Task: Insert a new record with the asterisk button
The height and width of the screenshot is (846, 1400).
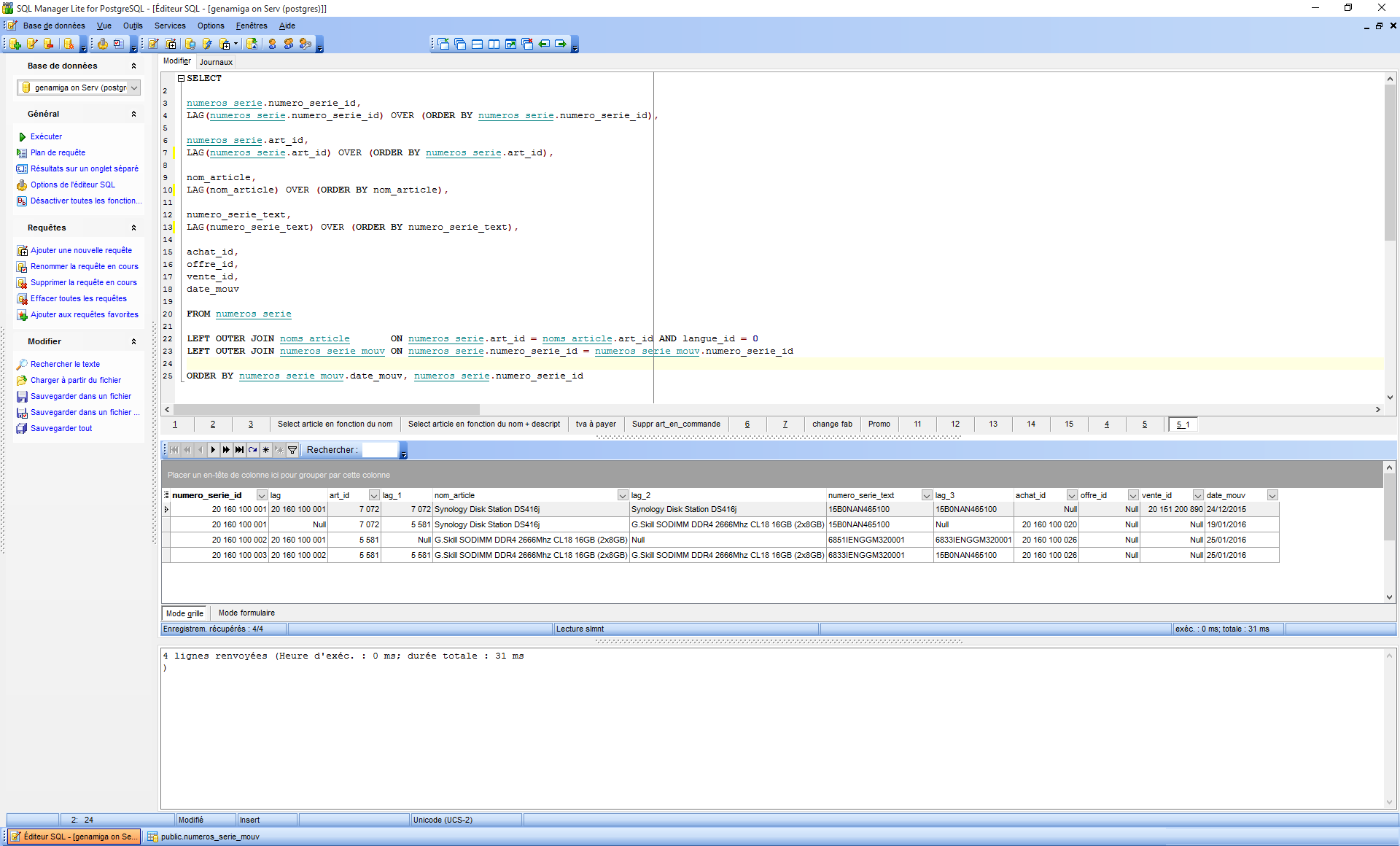Action: point(265,450)
